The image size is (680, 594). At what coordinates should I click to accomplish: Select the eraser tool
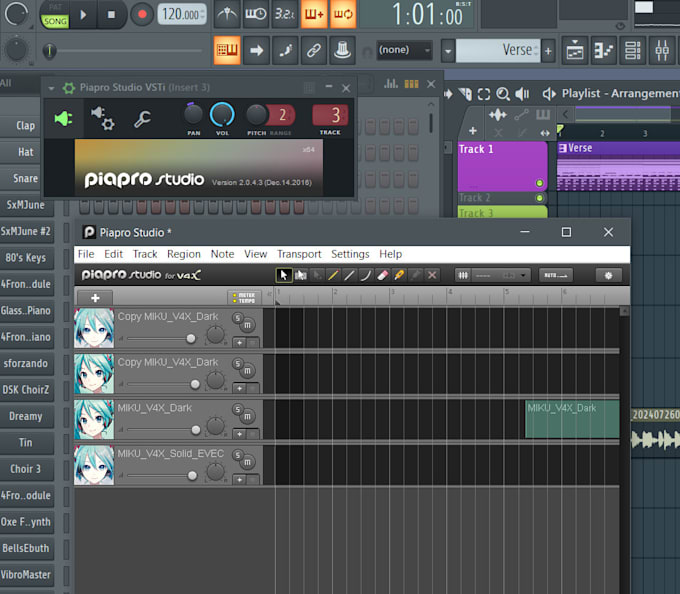382,275
